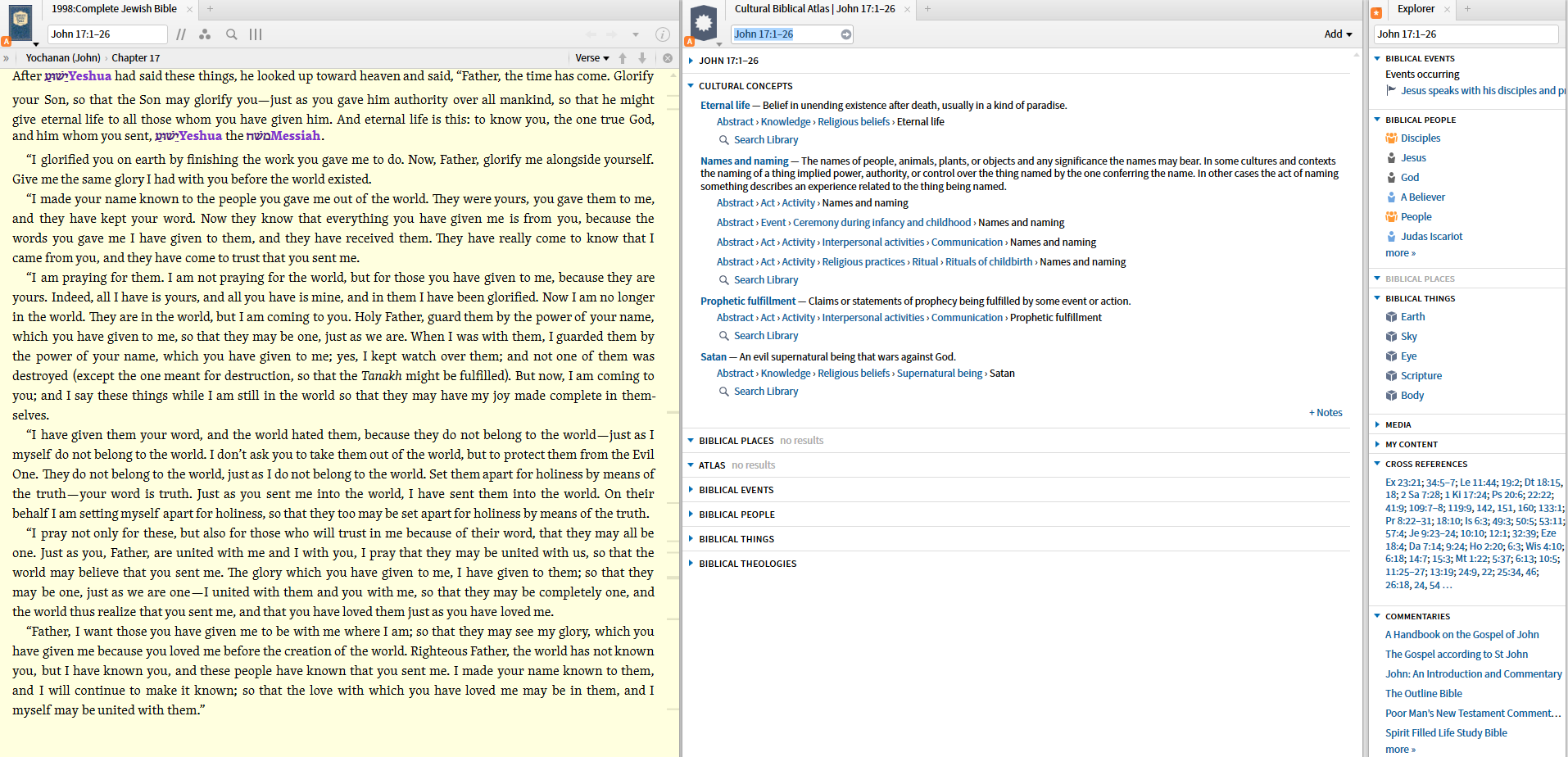Open Names and naming concept link
Screen dimensions: 1568x757
pos(745,161)
